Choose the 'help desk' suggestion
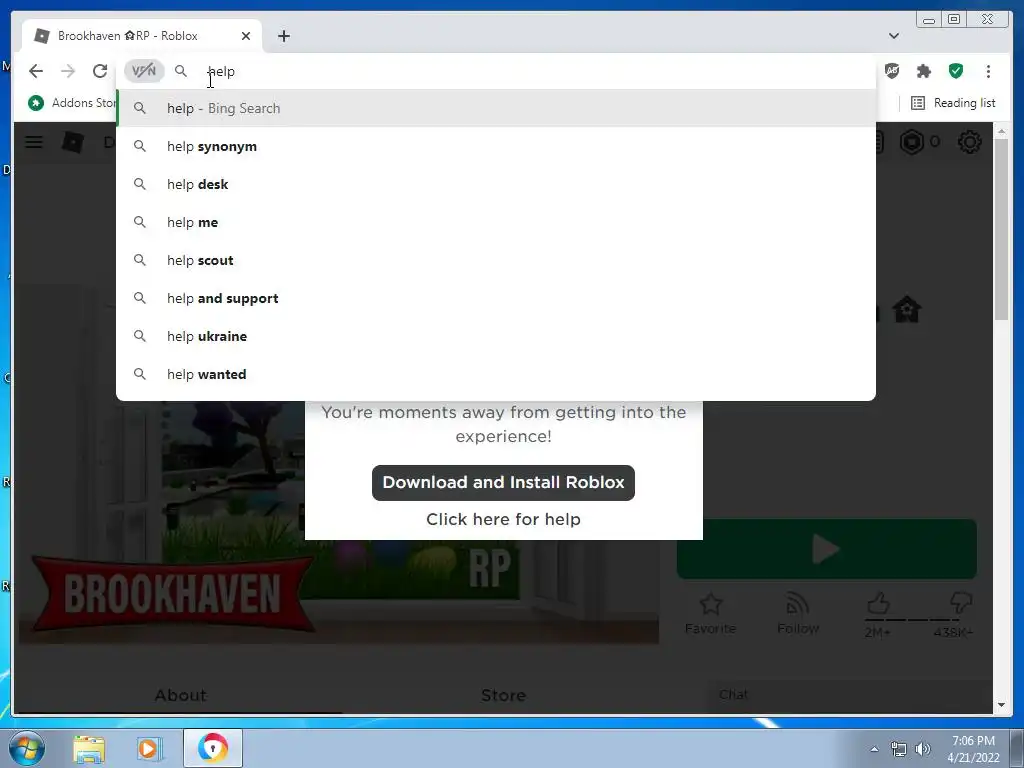This screenshot has width=1024, height=768. coord(496,184)
